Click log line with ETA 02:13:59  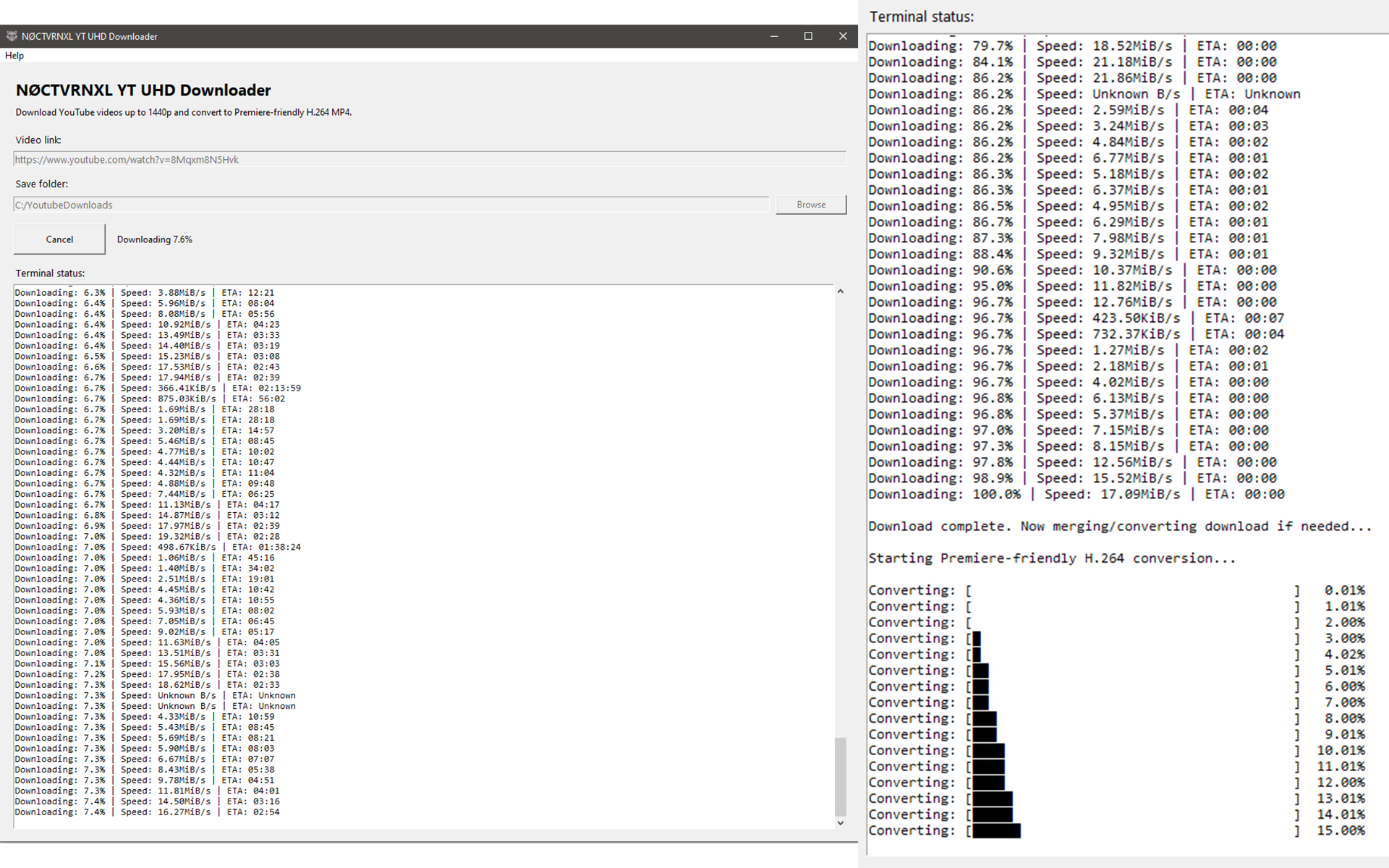(x=158, y=388)
